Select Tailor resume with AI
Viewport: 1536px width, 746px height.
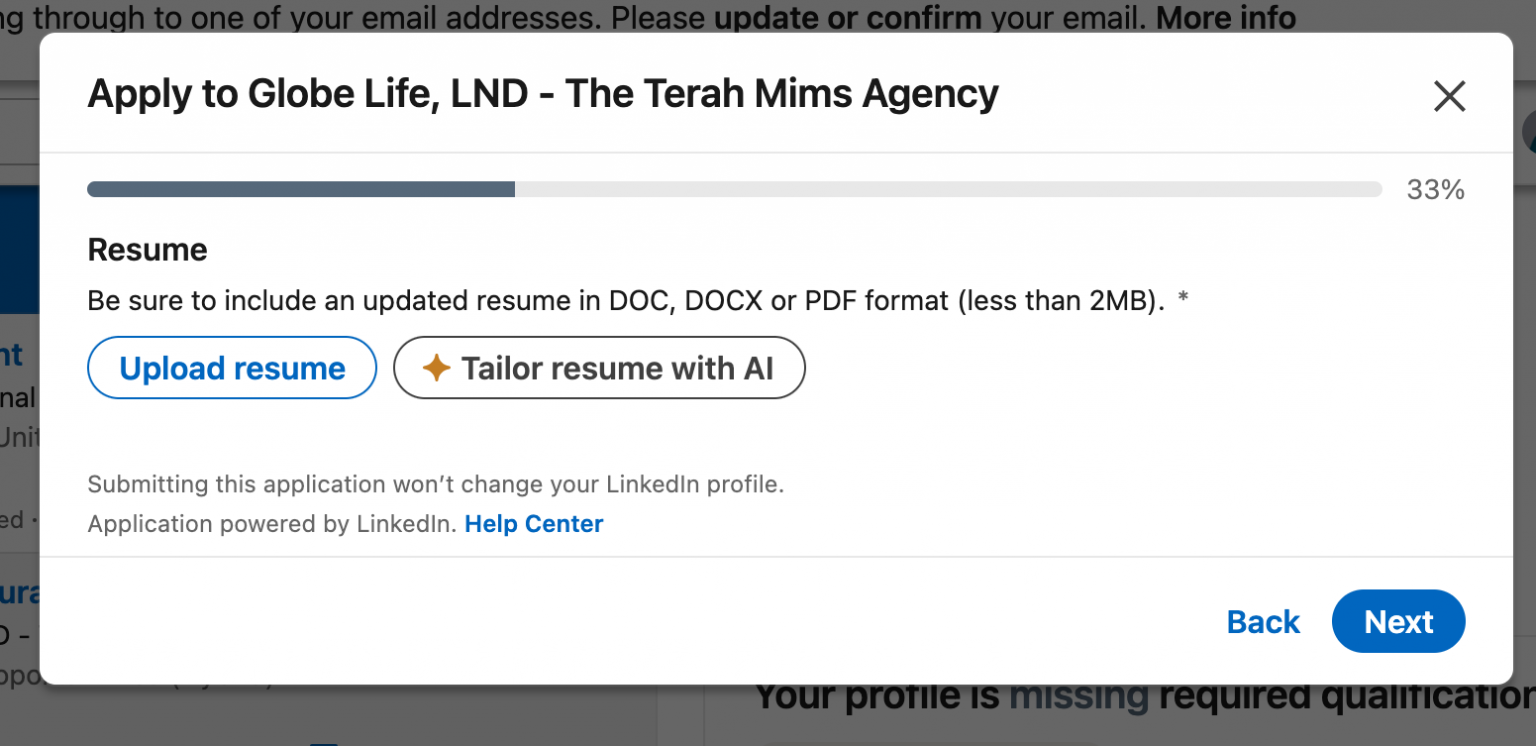[x=599, y=368]
